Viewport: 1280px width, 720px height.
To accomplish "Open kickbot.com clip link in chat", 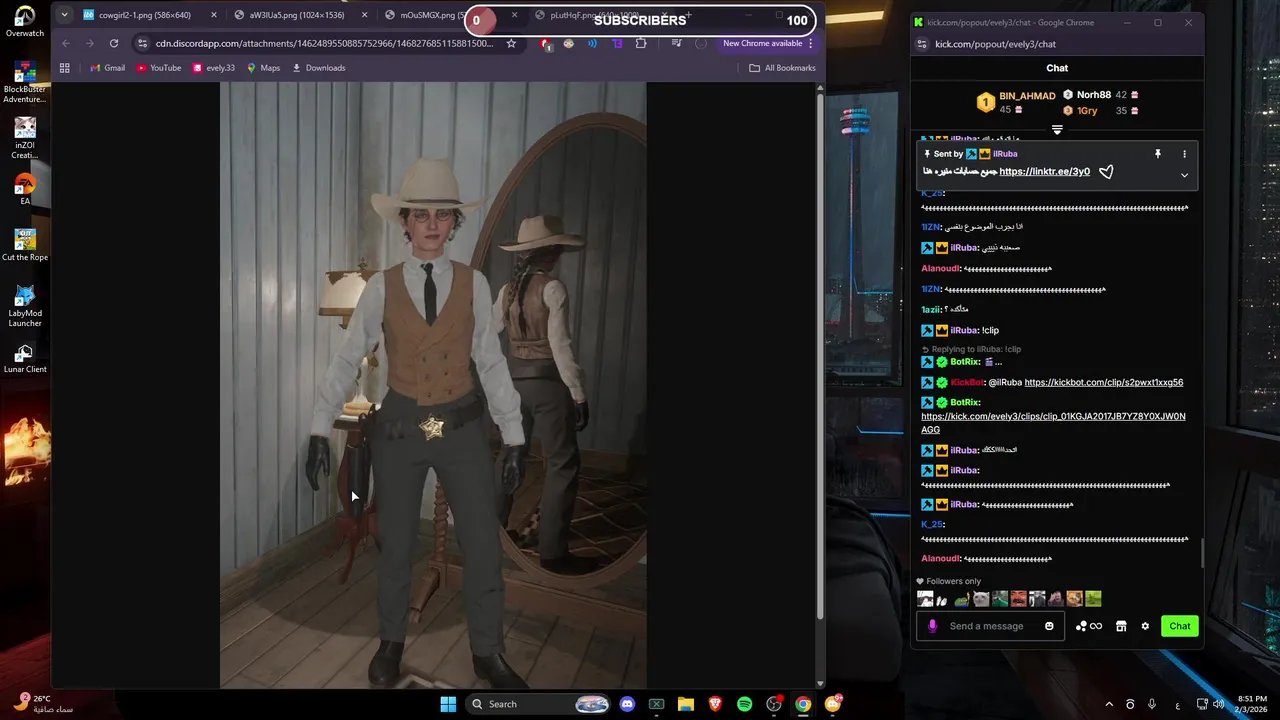I will pos(1104,382).
